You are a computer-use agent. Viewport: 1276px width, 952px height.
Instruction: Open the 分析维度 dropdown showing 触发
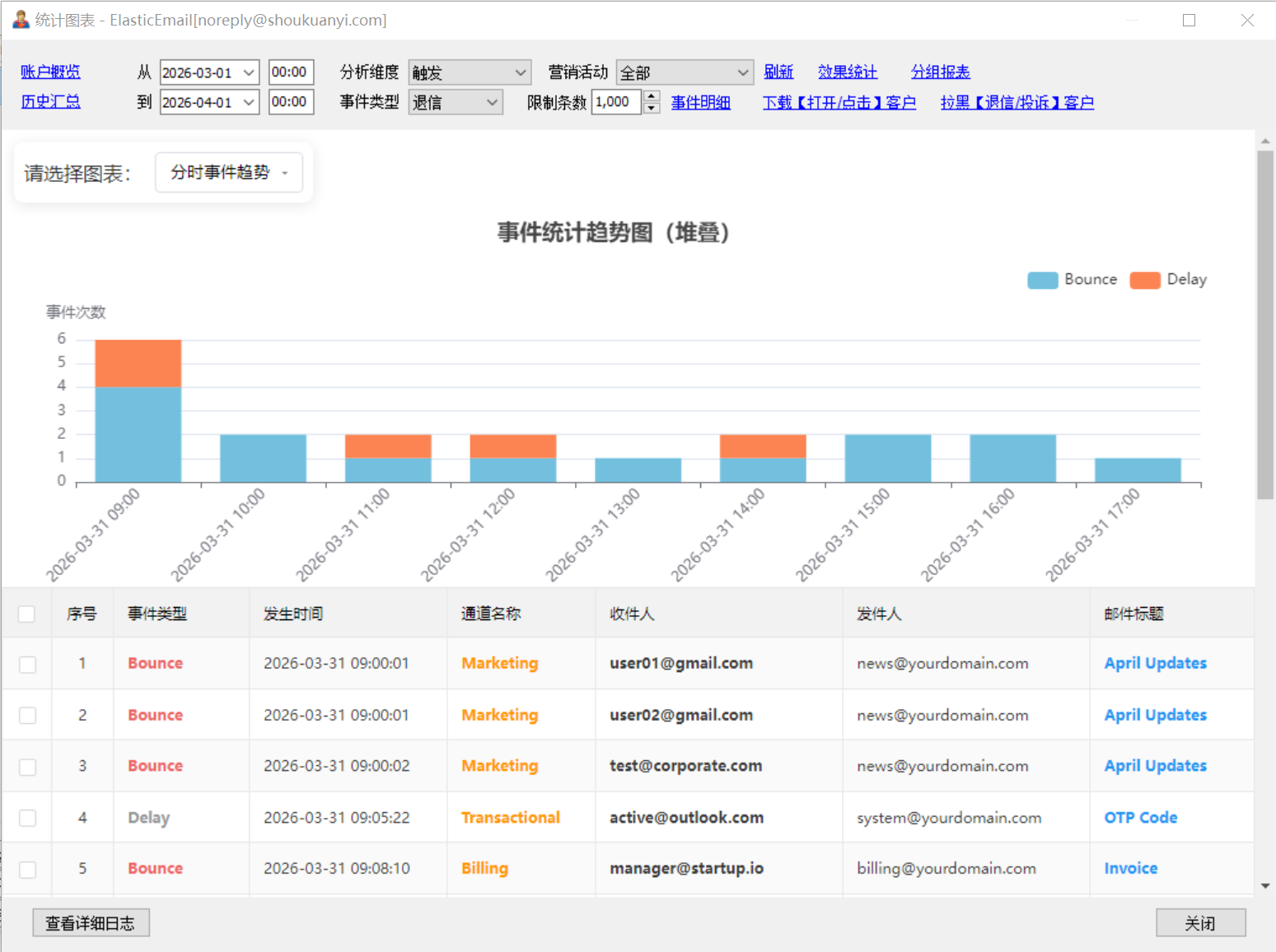tap(470, 72)
